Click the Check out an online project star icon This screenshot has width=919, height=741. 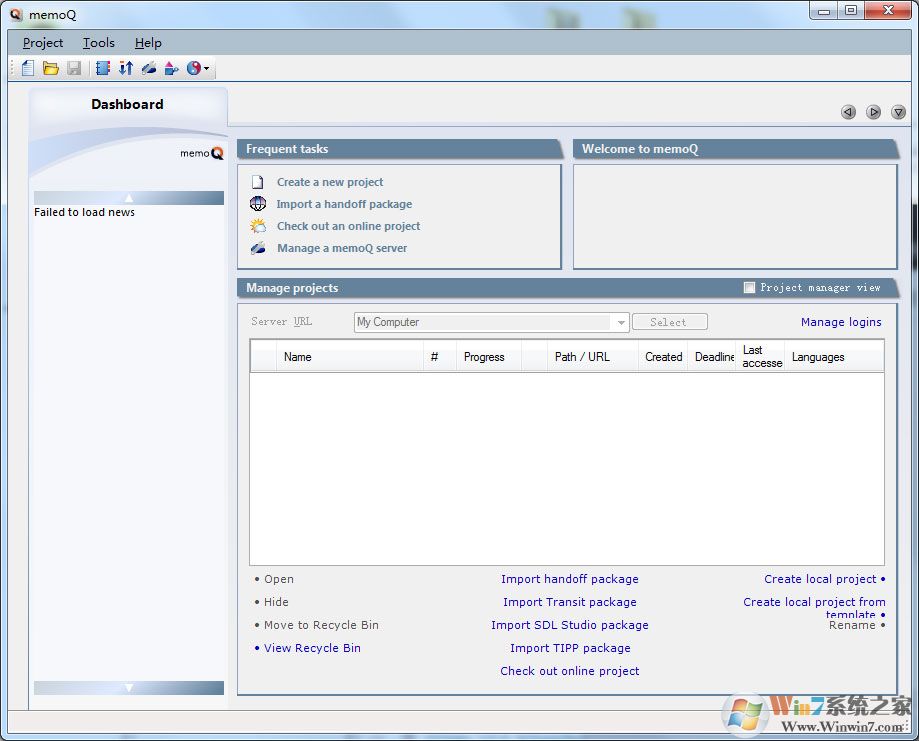pos(258,226)
